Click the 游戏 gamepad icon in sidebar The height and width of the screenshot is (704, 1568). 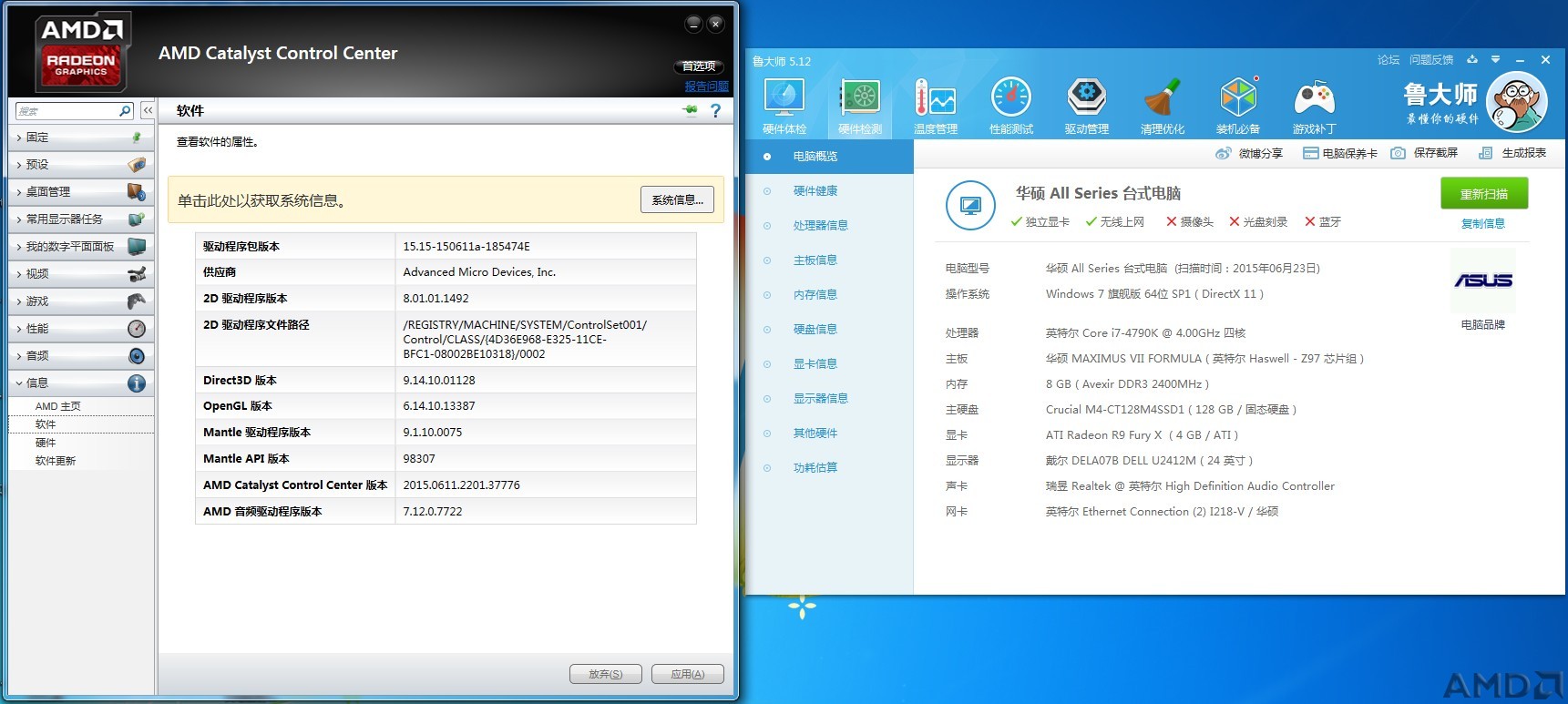click(x=137, y=301)
